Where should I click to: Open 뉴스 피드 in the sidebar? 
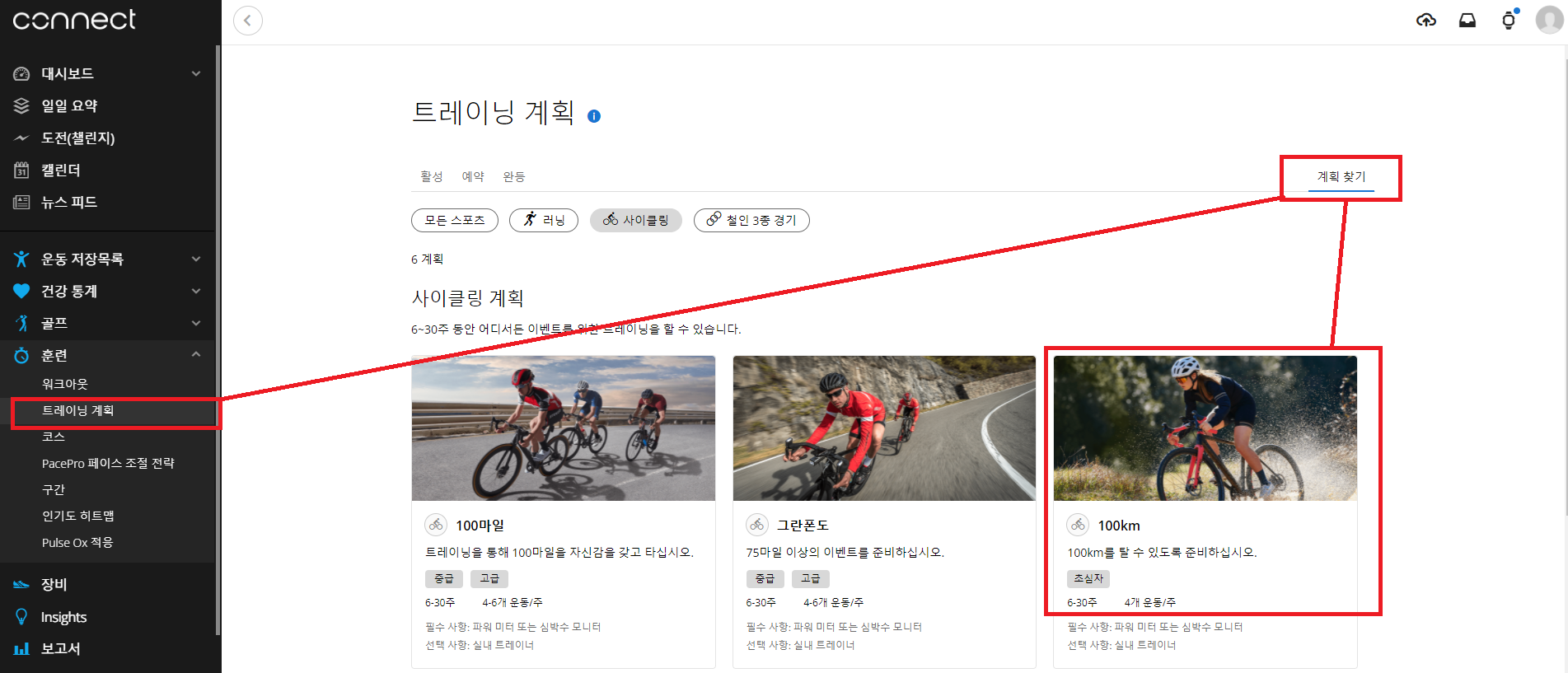(x=69, y=202)
